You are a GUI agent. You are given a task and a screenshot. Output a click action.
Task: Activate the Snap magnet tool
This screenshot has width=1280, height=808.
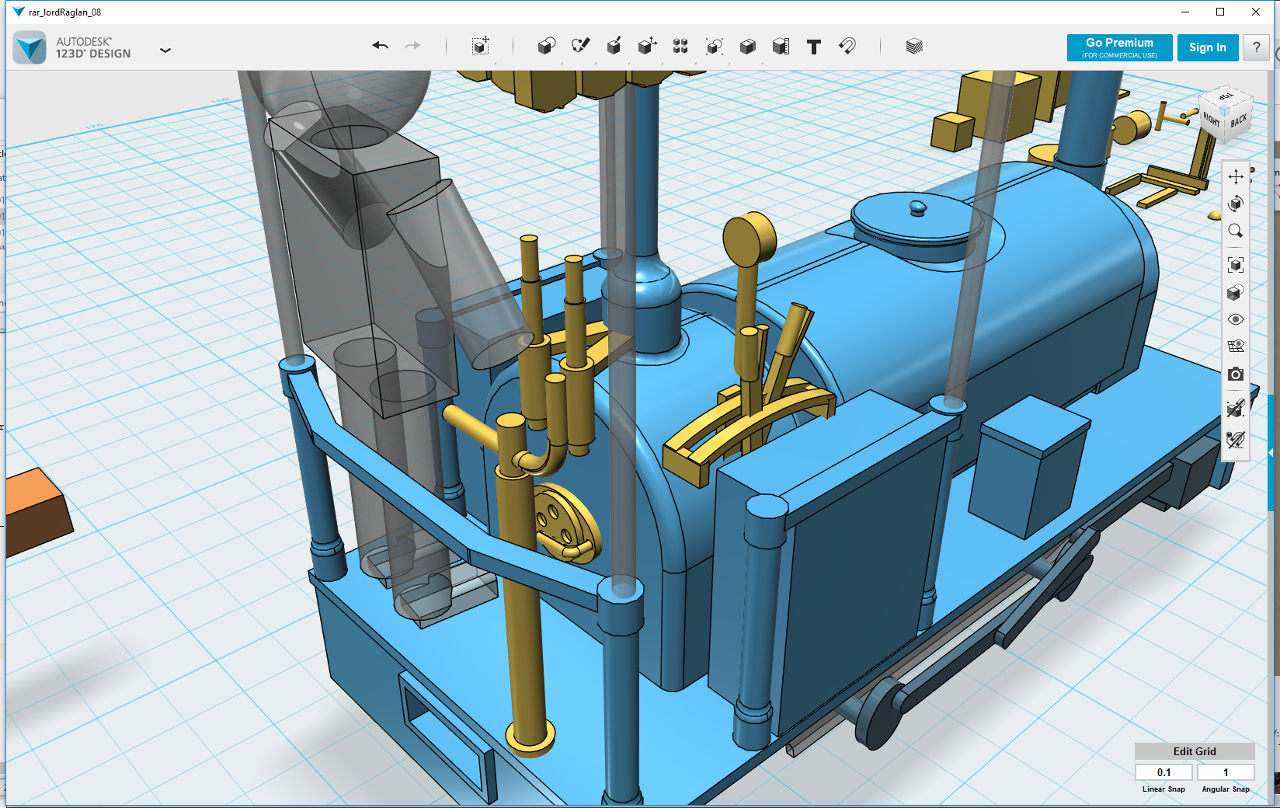click(x=847, y=46)
